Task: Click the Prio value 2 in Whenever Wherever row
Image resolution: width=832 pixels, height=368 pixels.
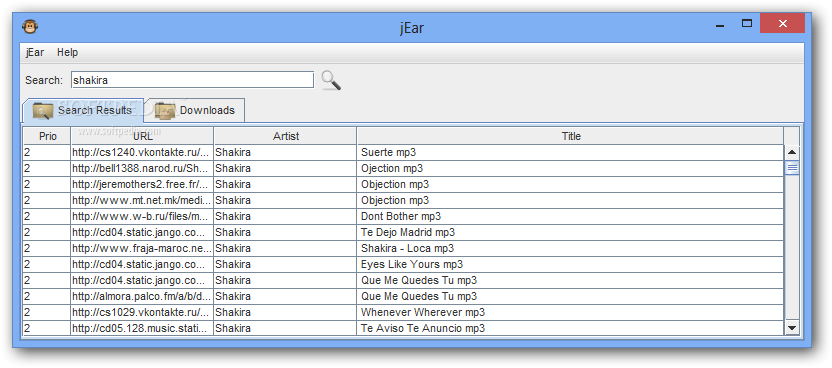Action: click(x=47, y=312)
